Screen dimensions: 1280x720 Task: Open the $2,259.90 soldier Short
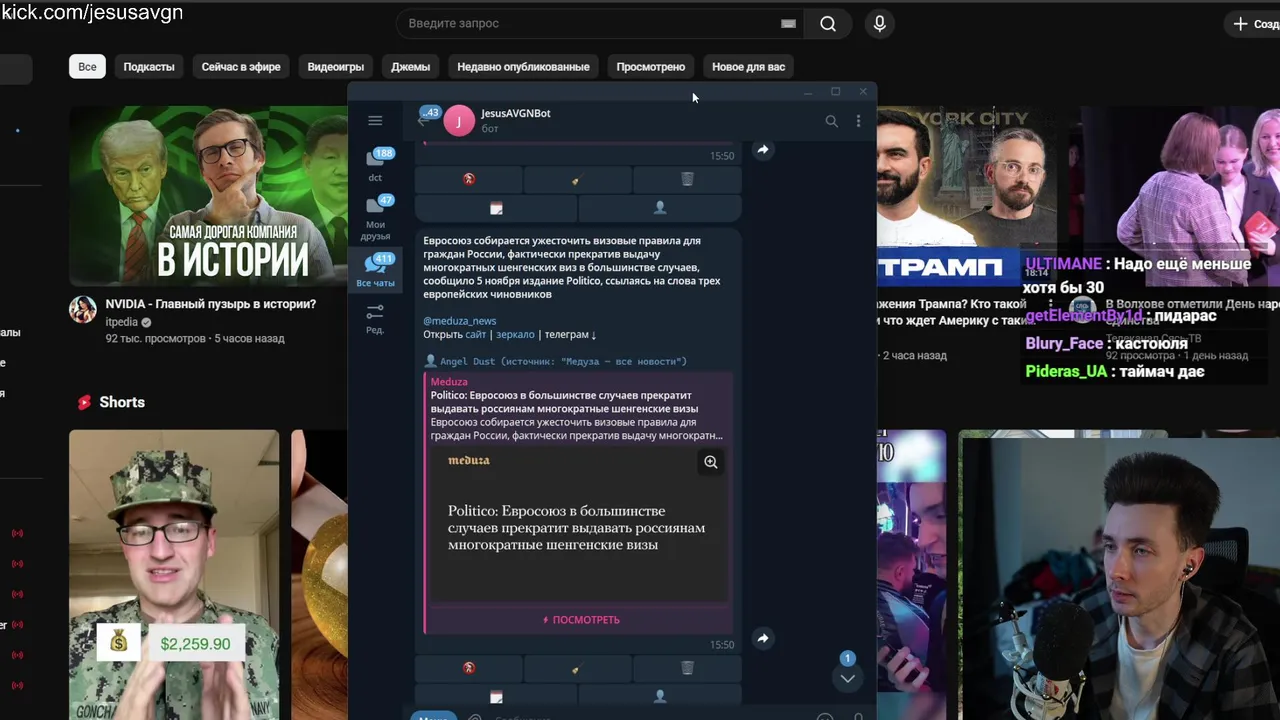pos(174,575)
